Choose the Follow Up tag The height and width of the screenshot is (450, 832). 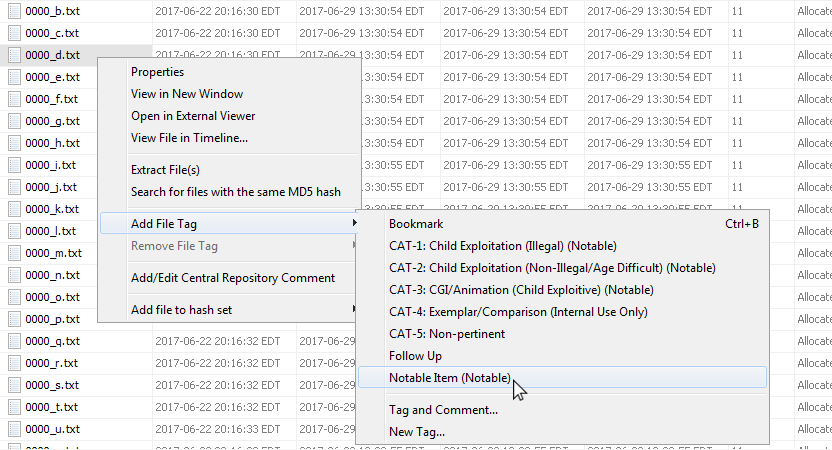[x=415, y=356]
